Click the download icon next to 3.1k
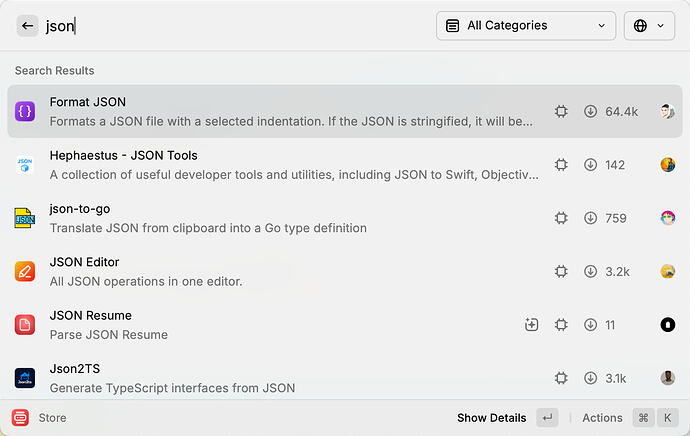 591,378
